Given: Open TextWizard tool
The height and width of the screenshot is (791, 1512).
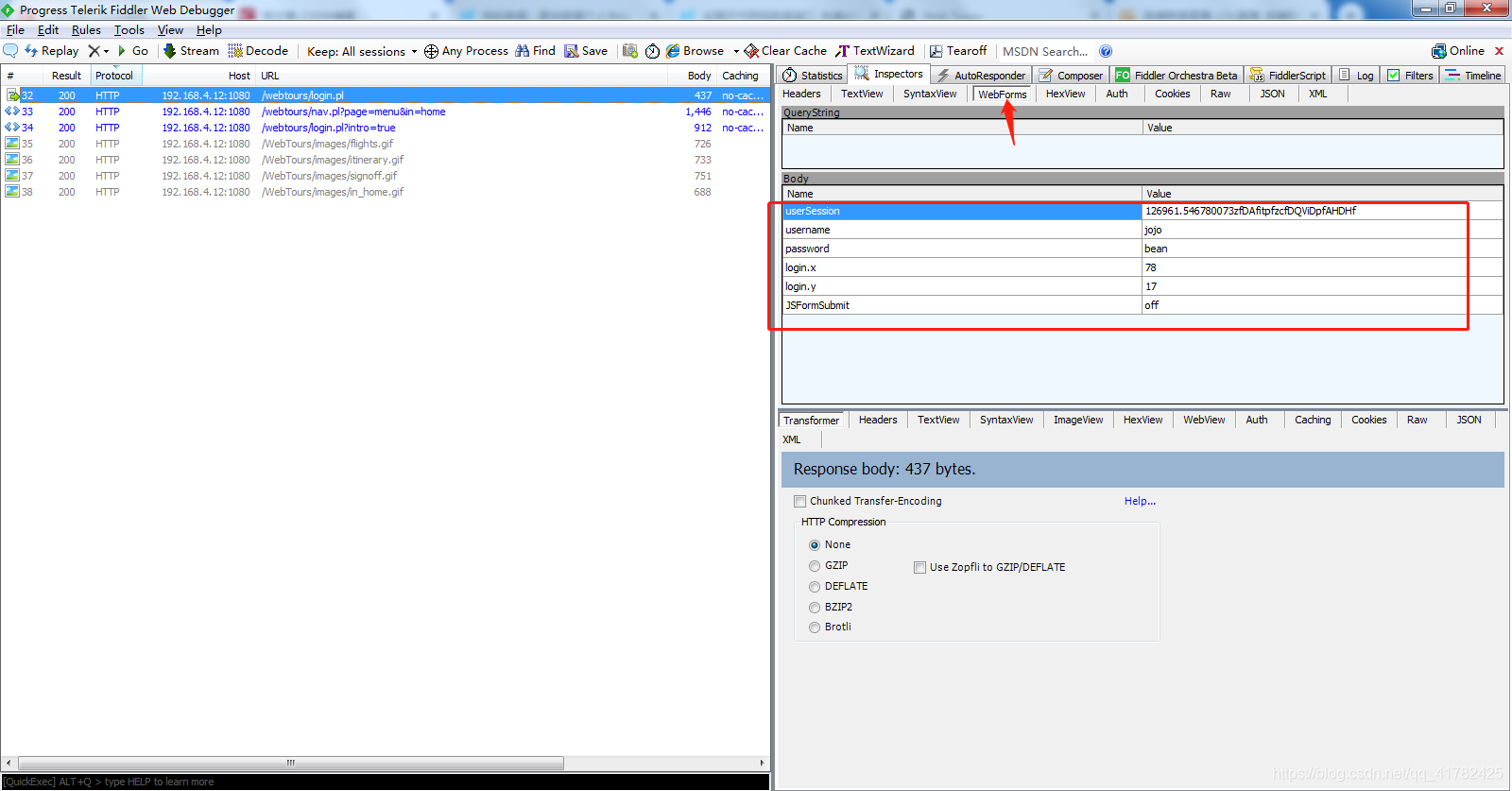Looking at the screenshot, I should pyautogui.click(x=875, y=51).
